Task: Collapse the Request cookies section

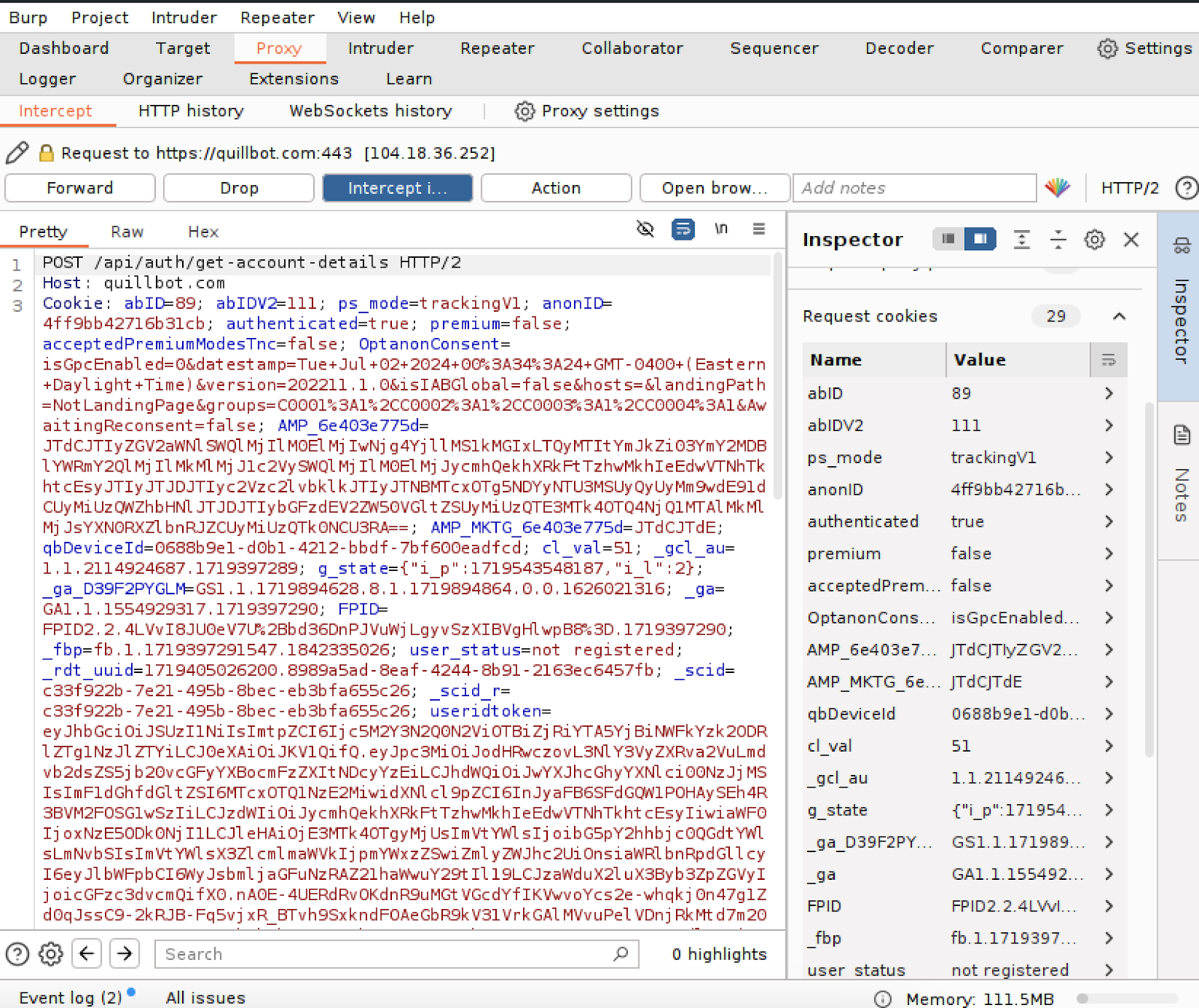Action: [x=1119, y=316]
